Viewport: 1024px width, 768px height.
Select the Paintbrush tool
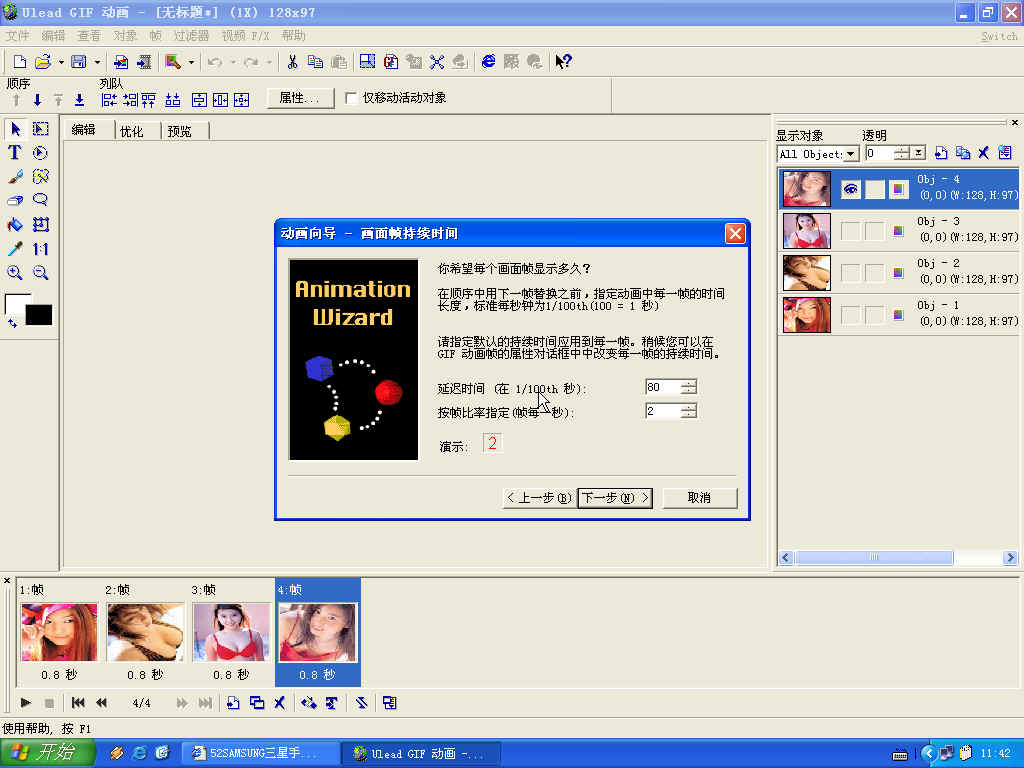click(14, 176)
